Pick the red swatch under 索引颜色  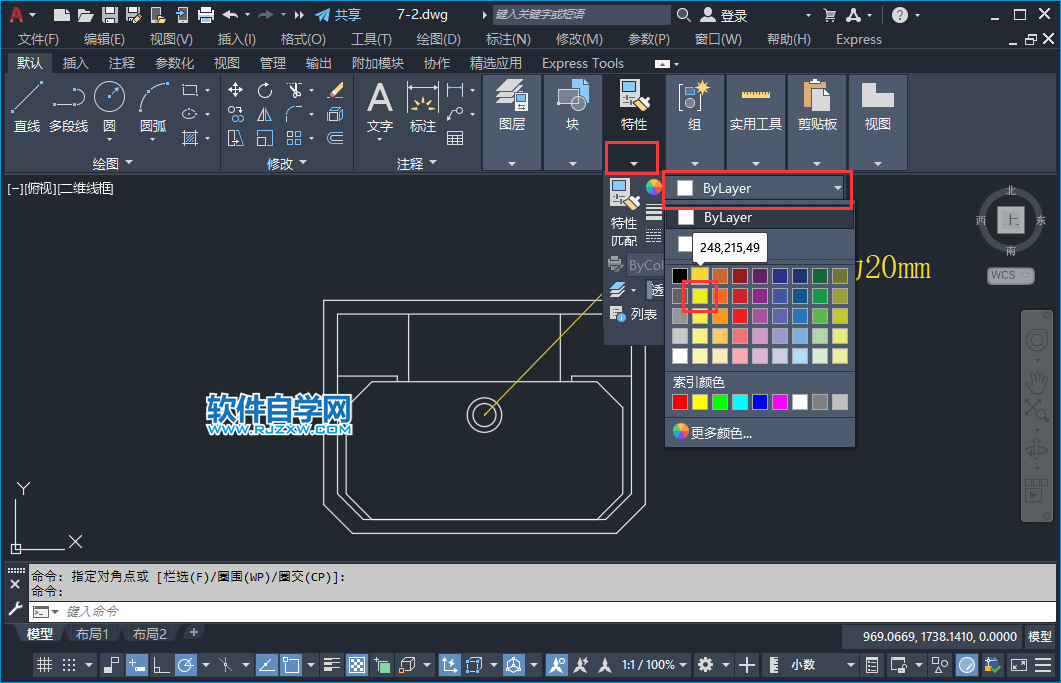point(680,402)
